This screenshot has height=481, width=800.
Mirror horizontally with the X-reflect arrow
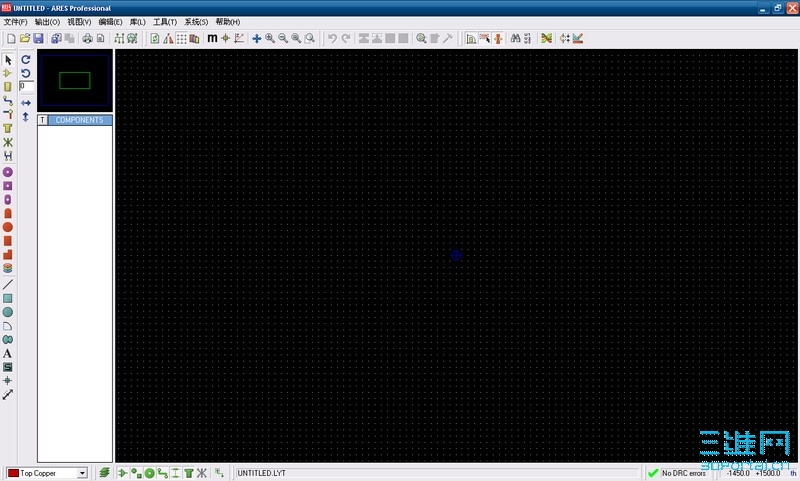click(x=26, y=103)
